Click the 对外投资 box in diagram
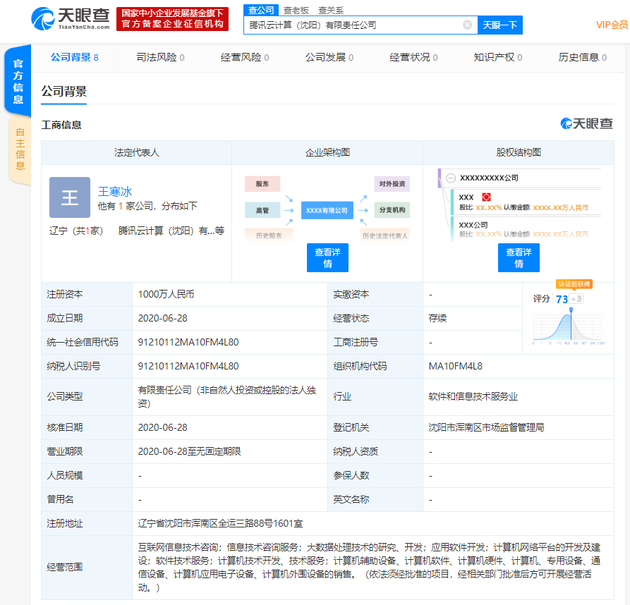Screen dimensions: 630x605 (x=392, y=184)
